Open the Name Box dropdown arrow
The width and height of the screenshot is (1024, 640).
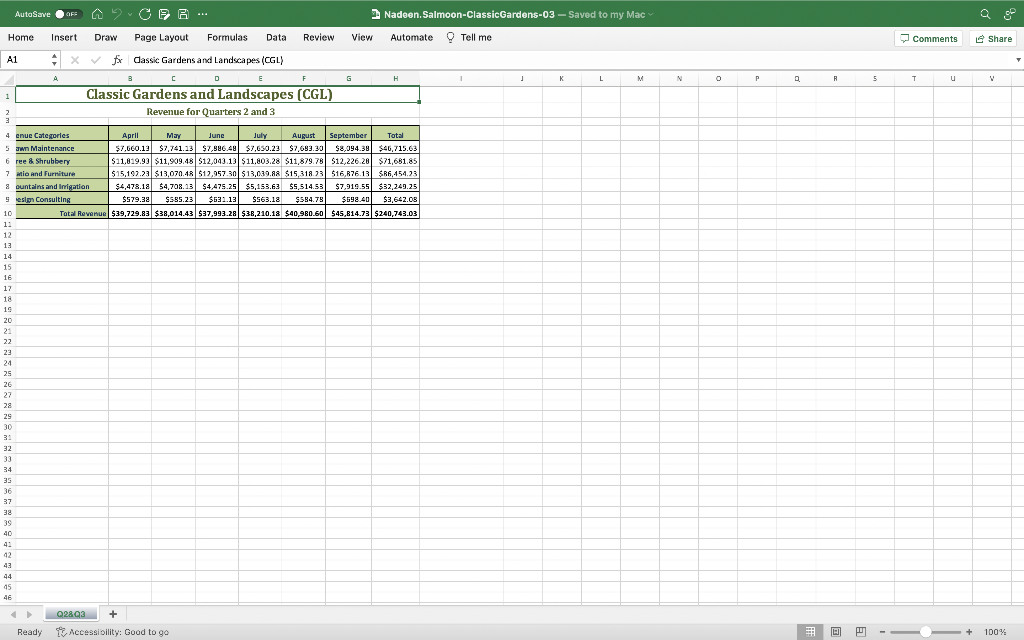point(54,58)
